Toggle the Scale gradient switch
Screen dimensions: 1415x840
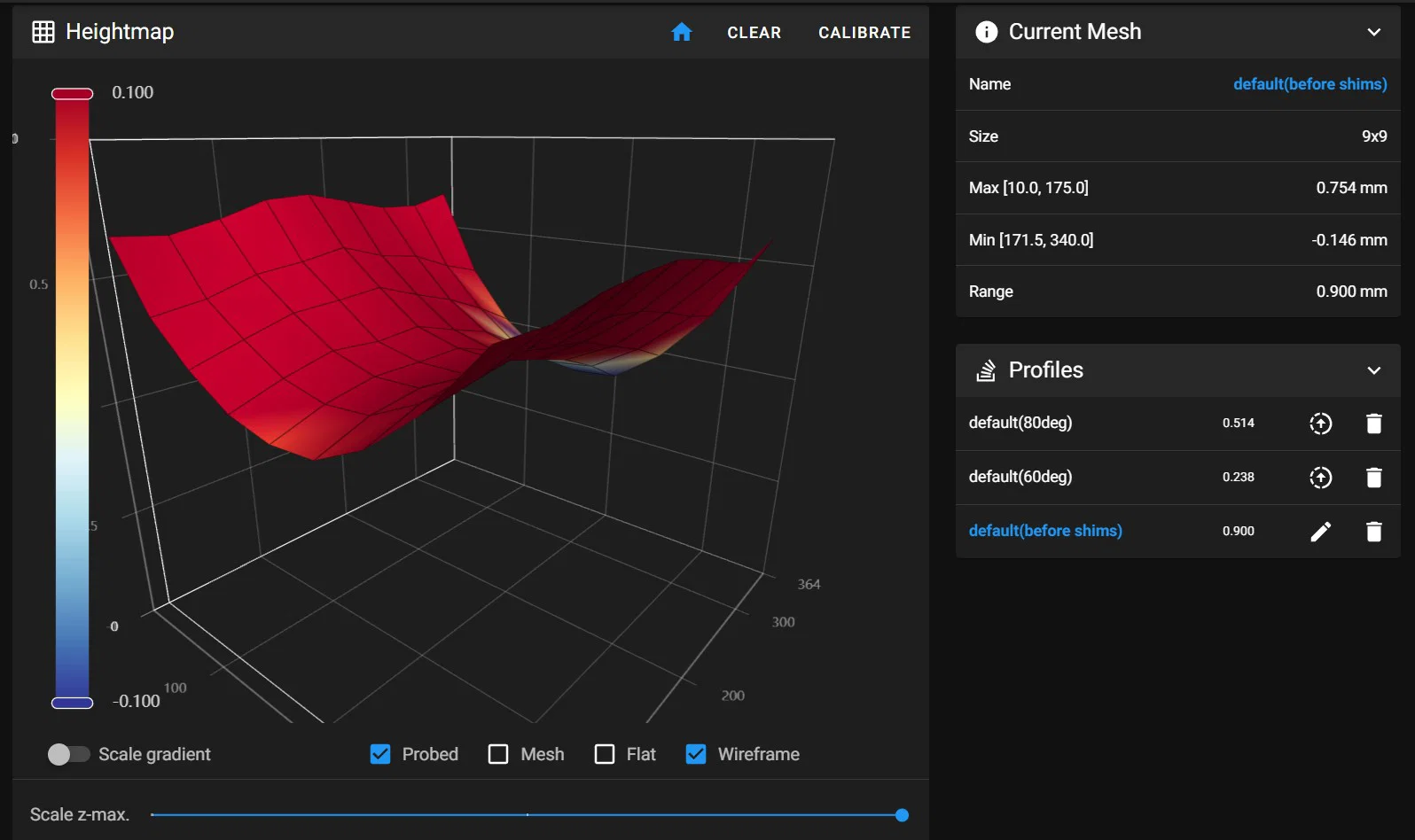68,754
